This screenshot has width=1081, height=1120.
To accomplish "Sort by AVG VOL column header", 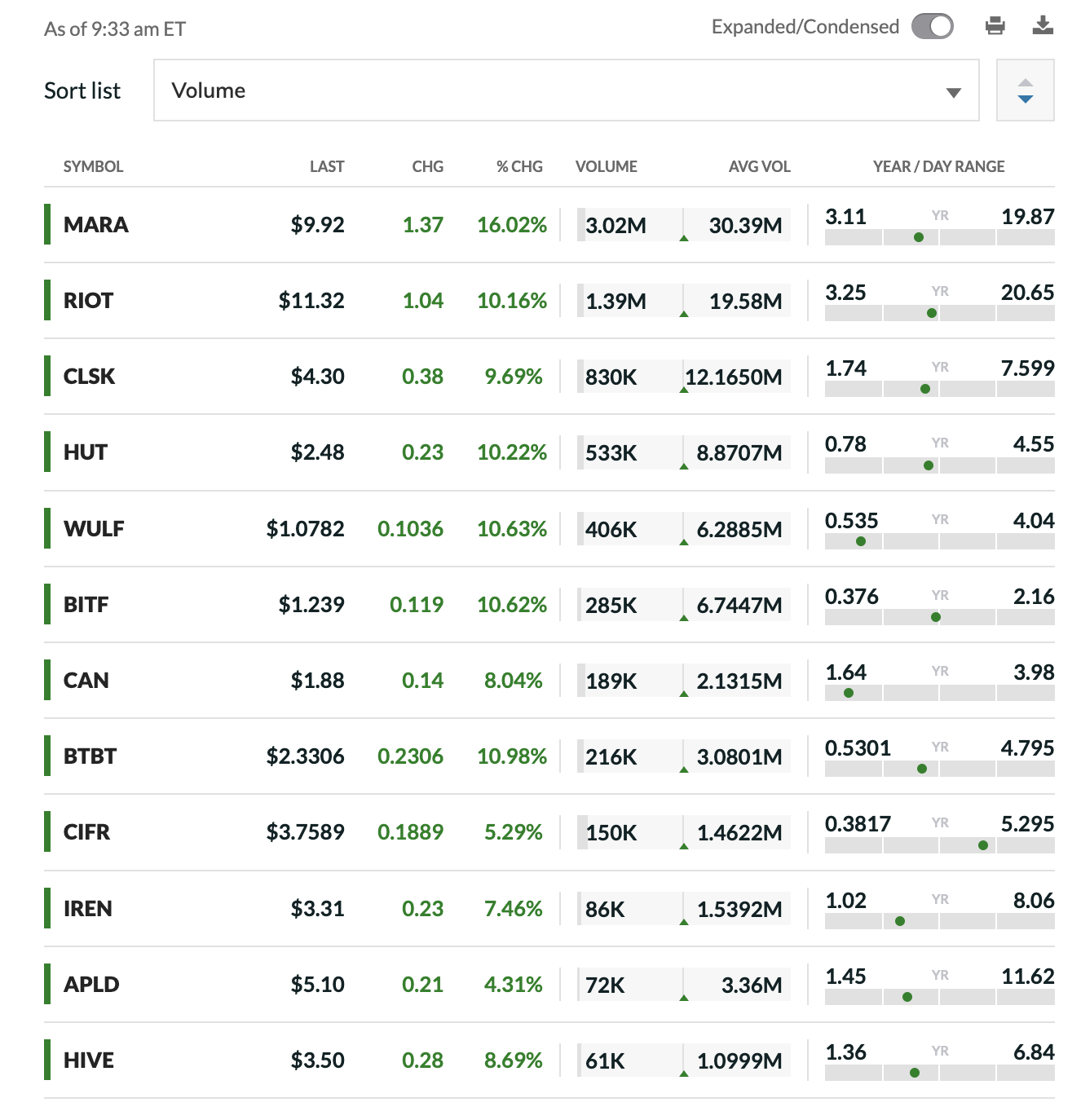I will (760, 166).
